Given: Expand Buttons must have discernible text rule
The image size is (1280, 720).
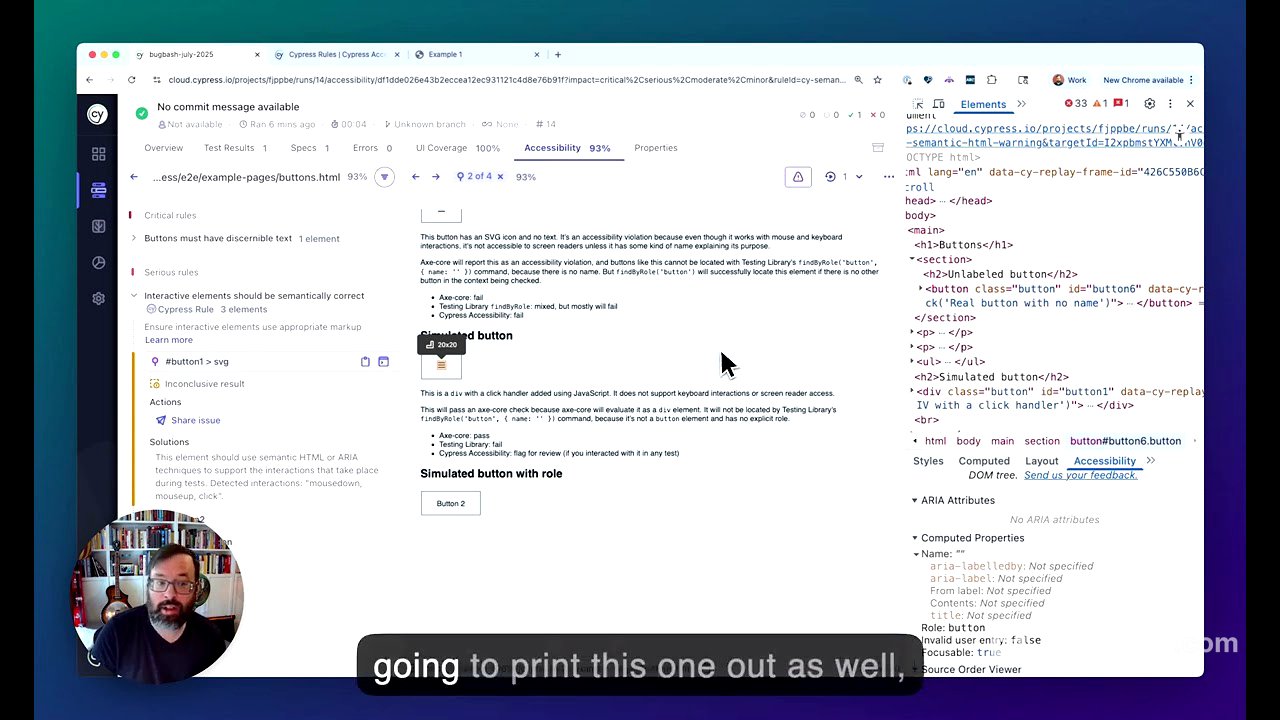Looking at the screenshot, I should coord(134,238).
